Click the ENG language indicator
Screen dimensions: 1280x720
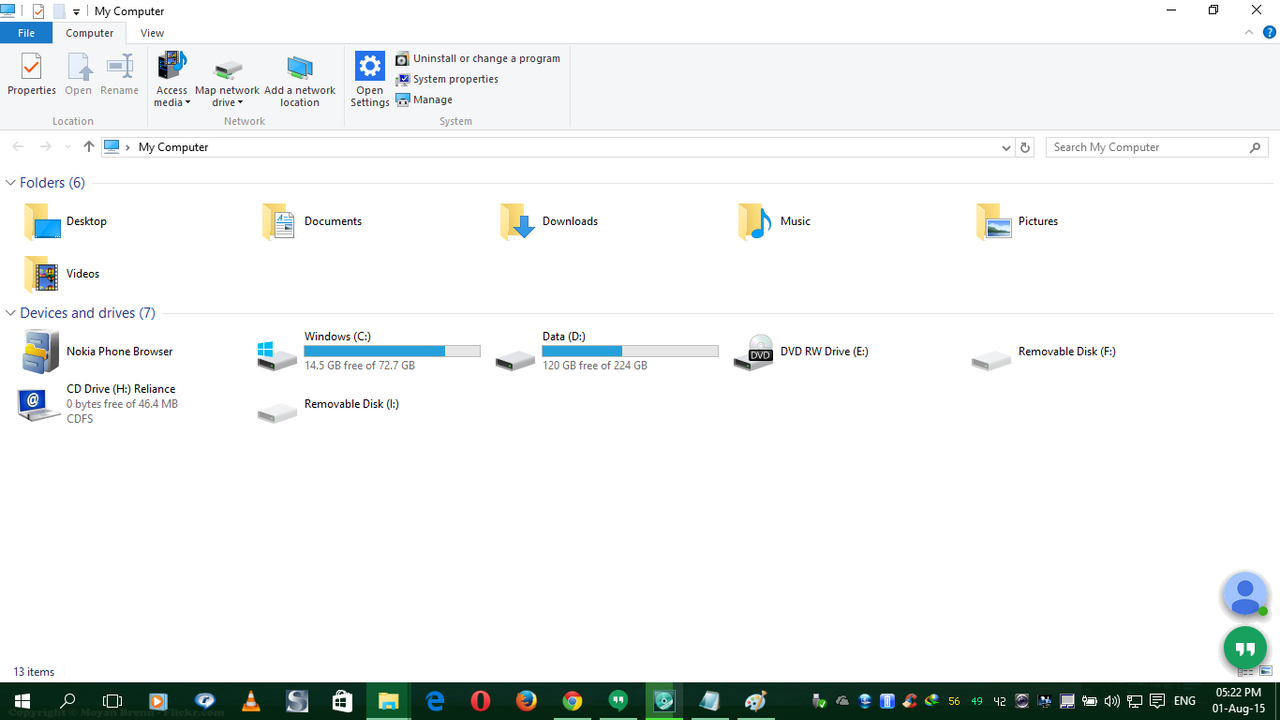(1185, 701)
